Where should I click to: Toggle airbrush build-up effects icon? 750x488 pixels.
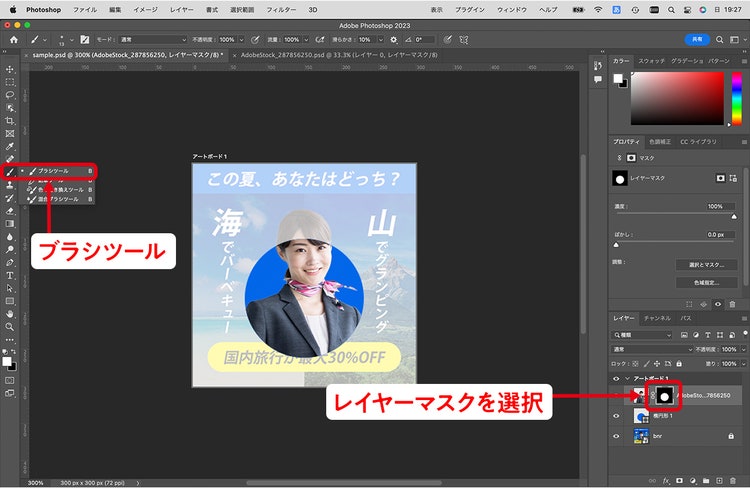[x=320, y=40]
